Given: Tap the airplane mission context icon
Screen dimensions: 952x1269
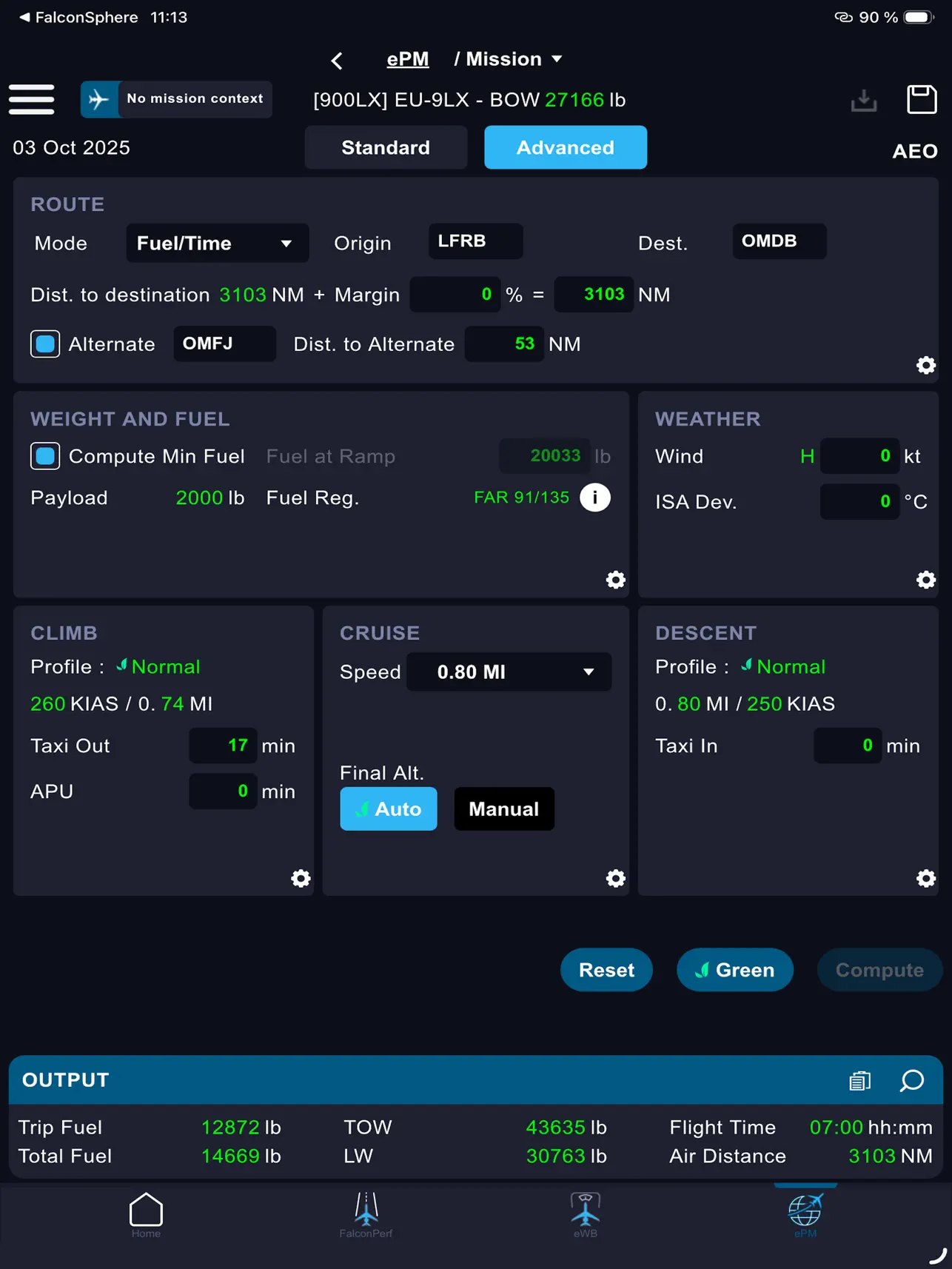Looking at the screenshot, I should tap(98, 99).
